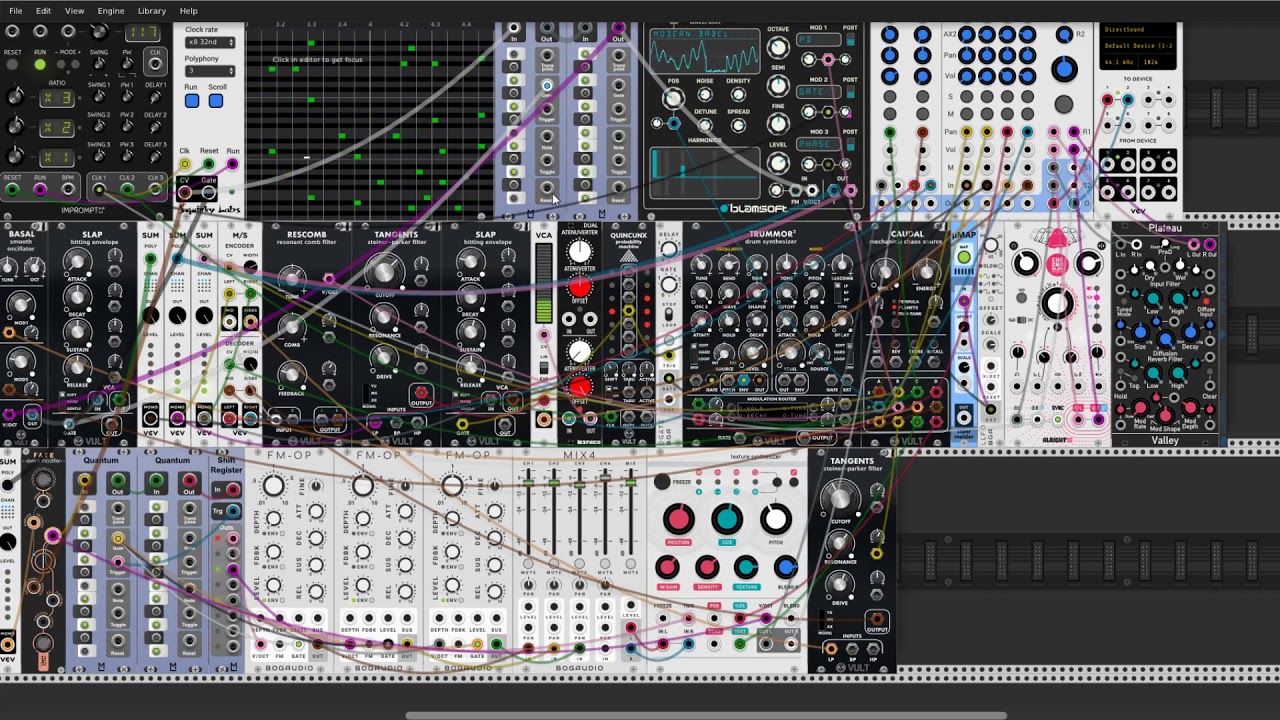Click the LEVEL knob on Blamsoft oscillator
The height and width of the screenshot is (720, 1280).
(778, 162)
